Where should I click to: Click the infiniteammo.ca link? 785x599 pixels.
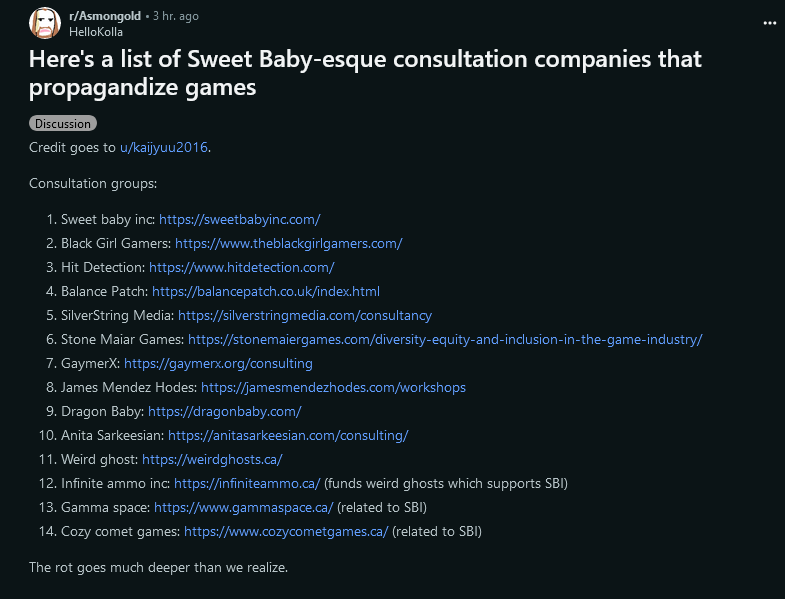pos(247,484)
